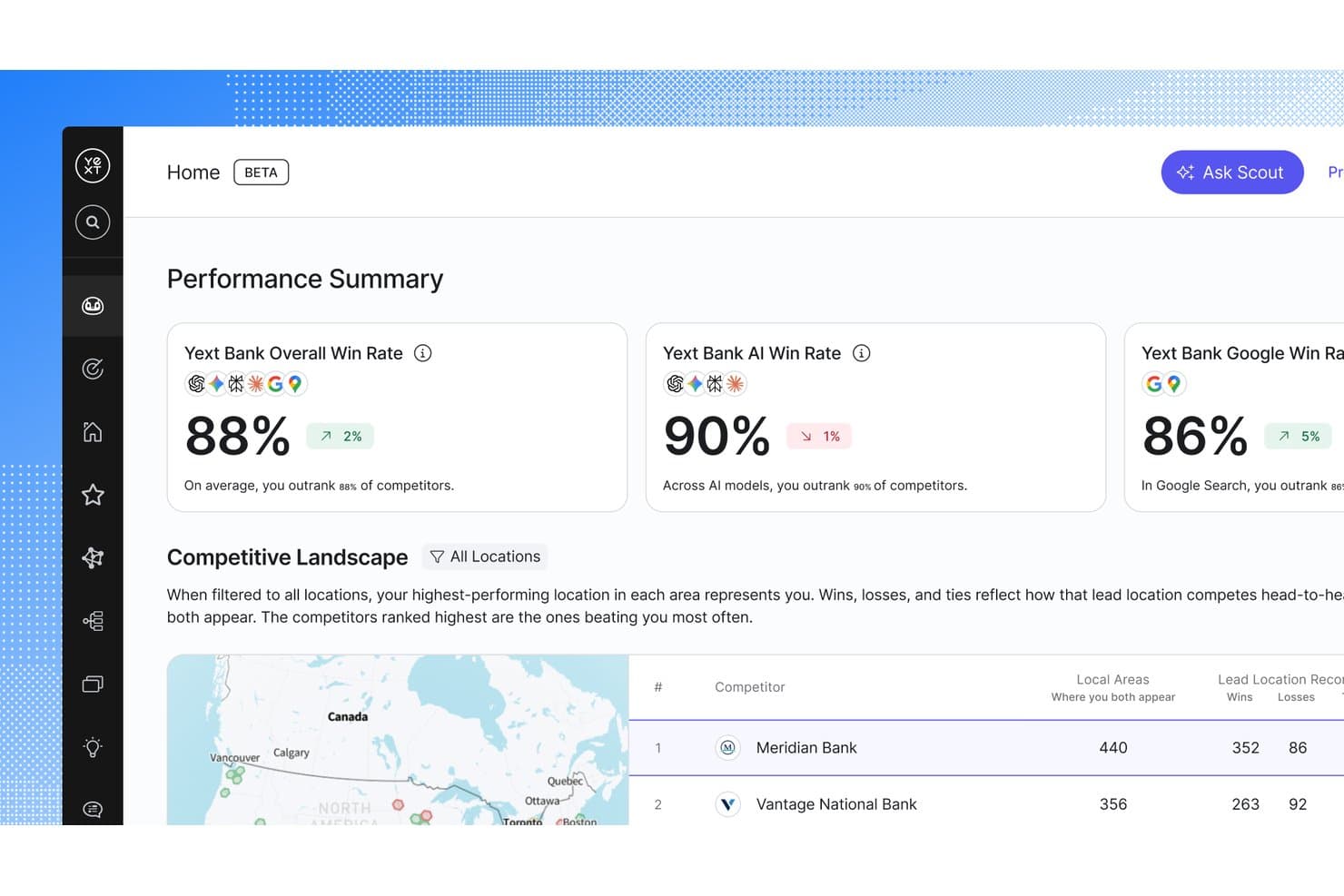Click the Home page title
The height and width of the screenshot is (896, 1344).
193,172
